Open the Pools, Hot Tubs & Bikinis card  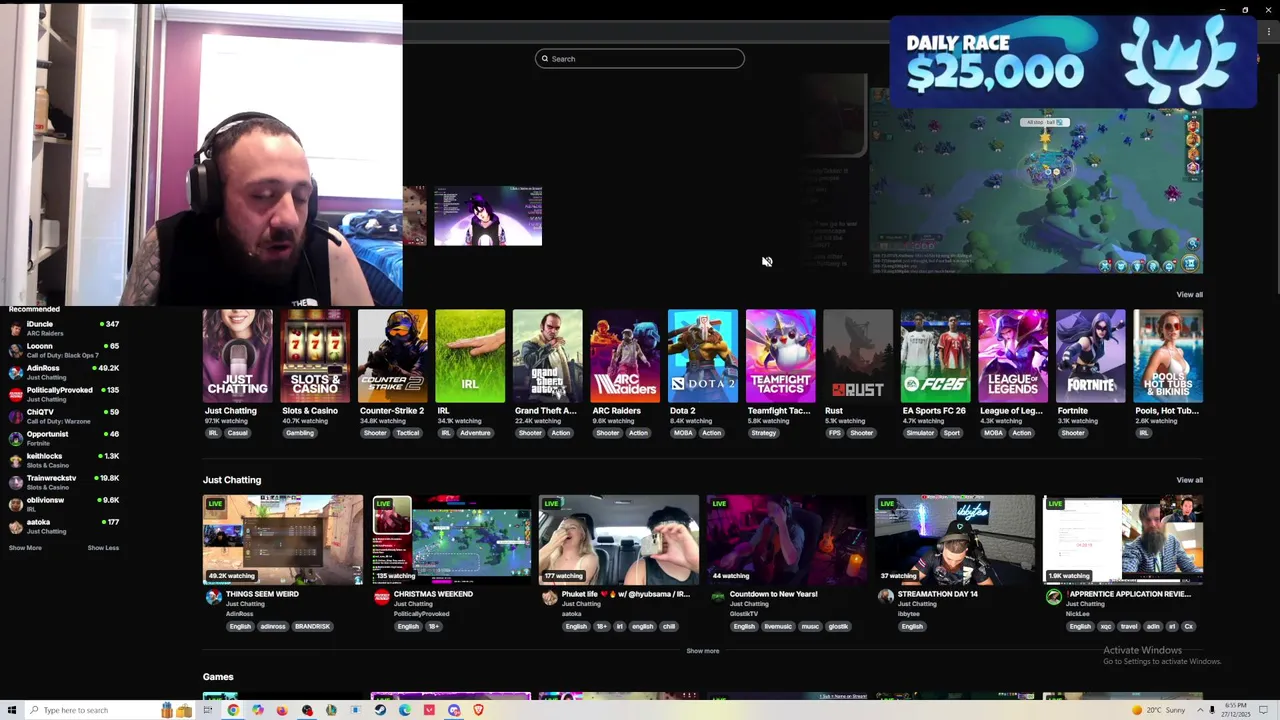(x=1168, y=356)
